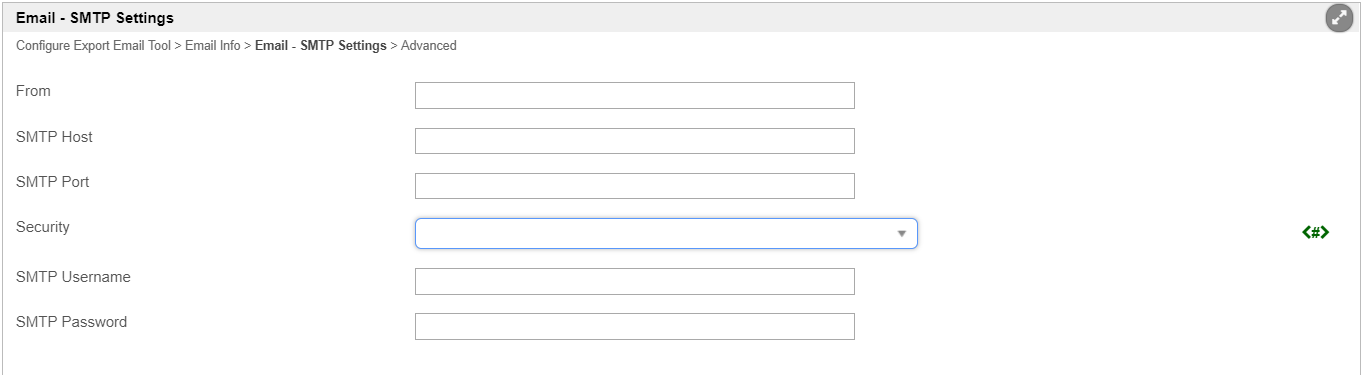Open the Security combo box
Screen dimensions: 1363x375
point(666,233)
